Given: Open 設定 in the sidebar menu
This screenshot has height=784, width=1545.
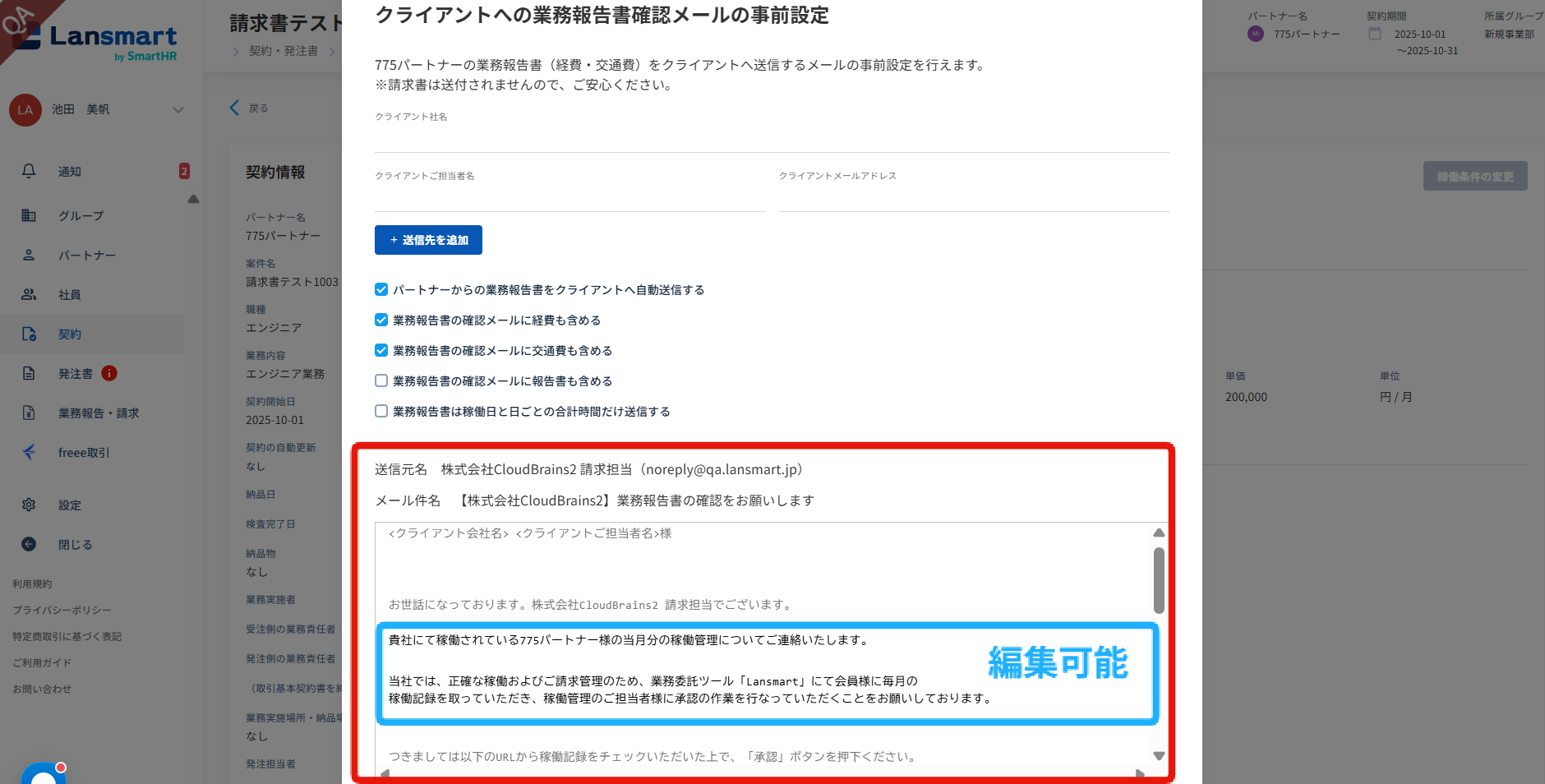Looking at the screenshot, I should [x=70, y=505].
